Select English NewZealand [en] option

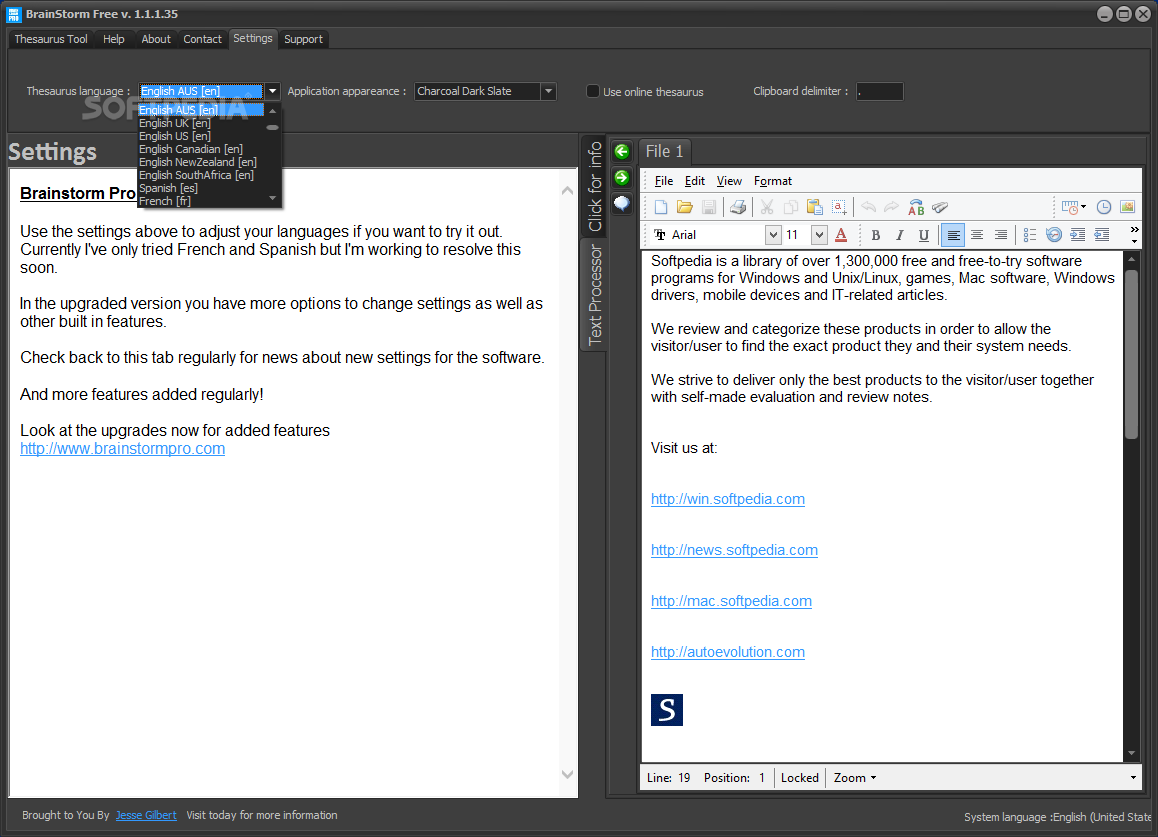coord(198,162)
